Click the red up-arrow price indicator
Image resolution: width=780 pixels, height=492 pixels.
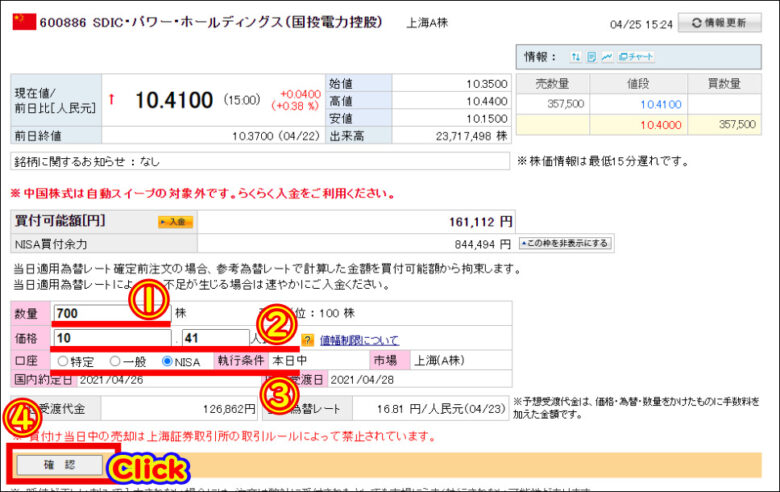click(111, 99)
